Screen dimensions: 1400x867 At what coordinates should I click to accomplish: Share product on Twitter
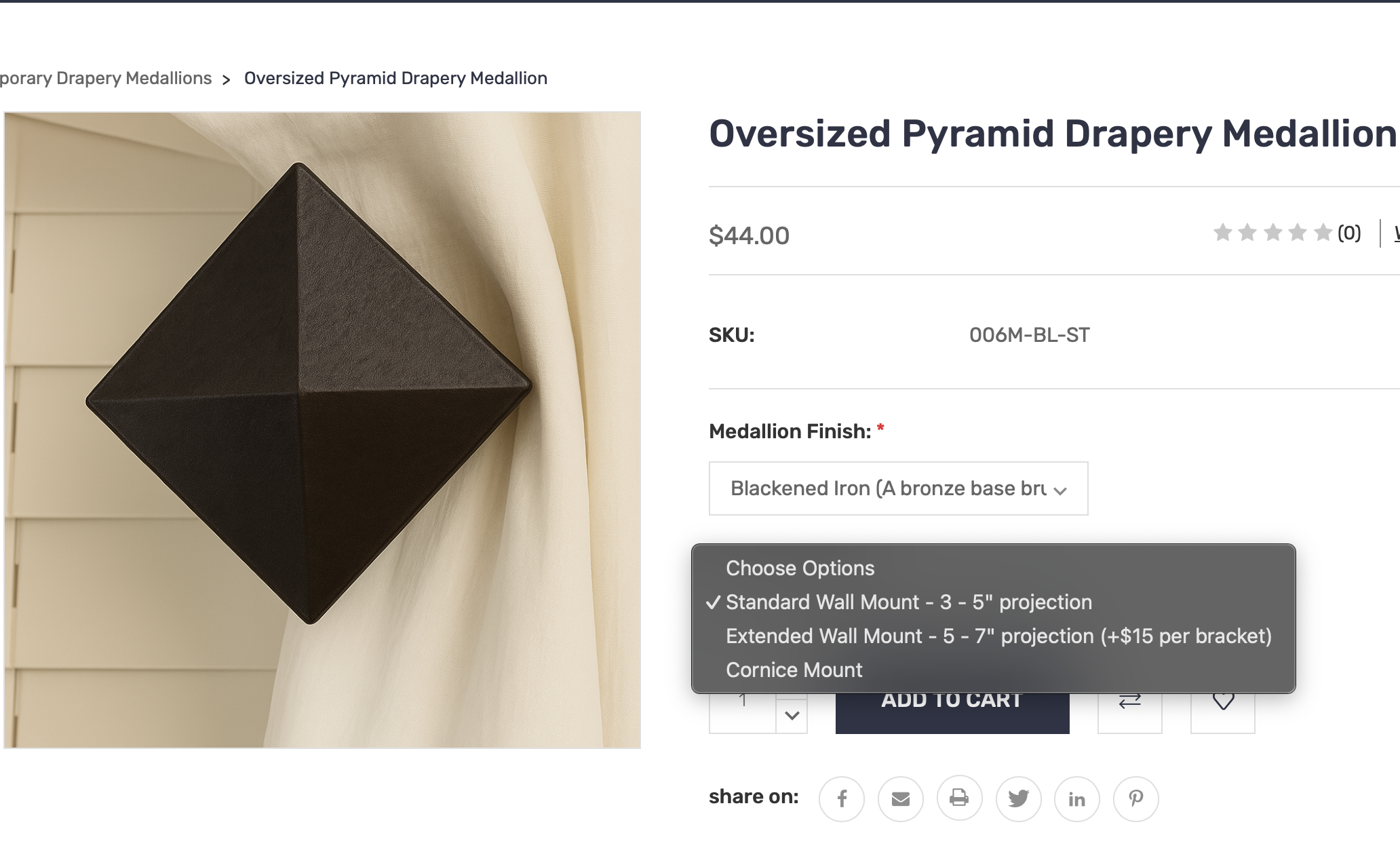coord(1018,798)
